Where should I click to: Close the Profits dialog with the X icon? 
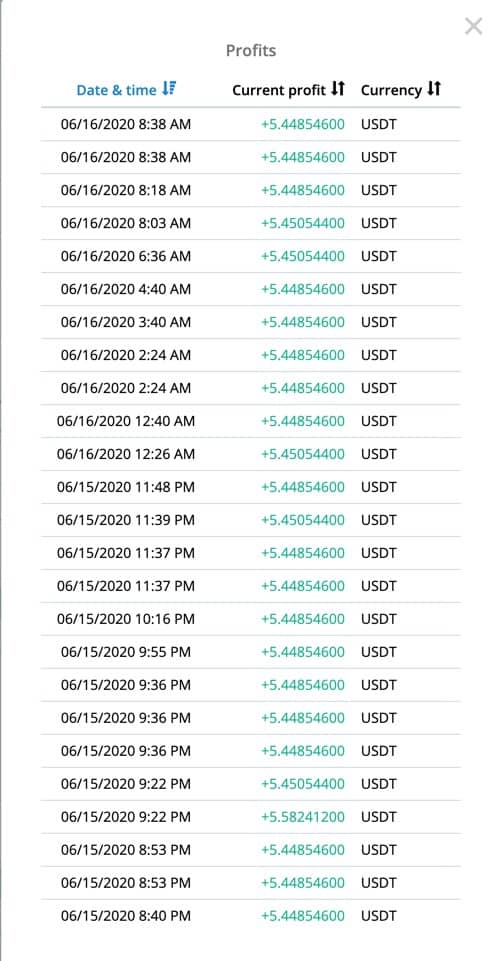click(x=473, y=26)
